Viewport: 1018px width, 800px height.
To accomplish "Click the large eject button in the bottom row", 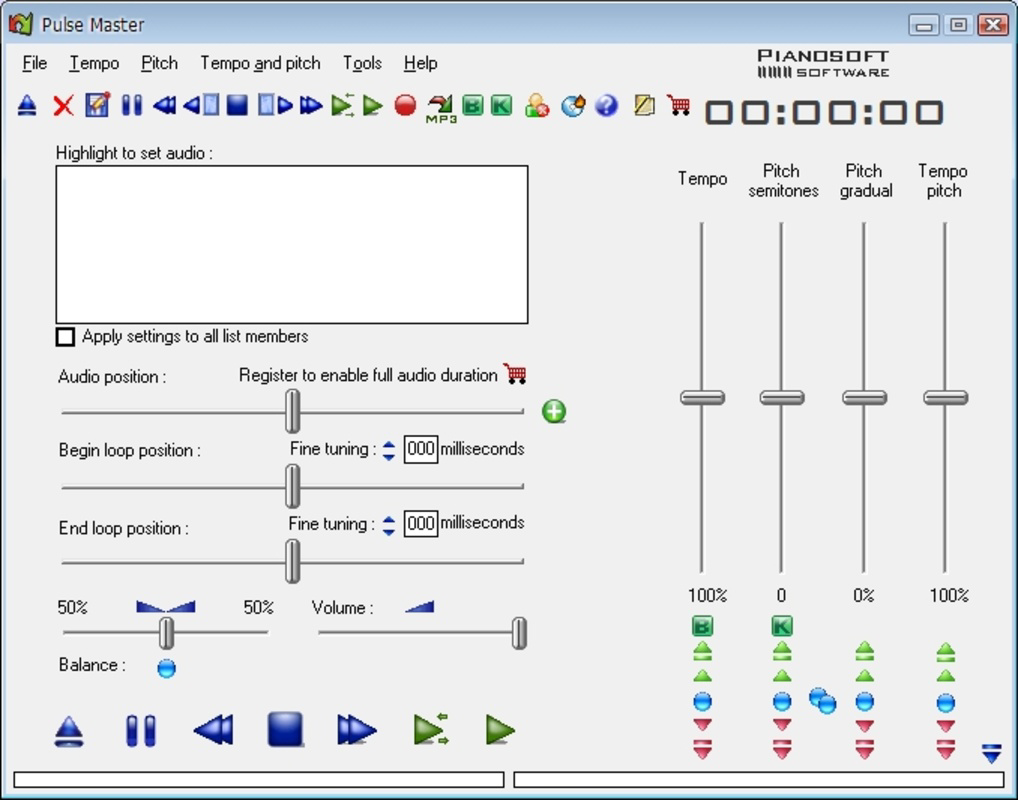I will point(69,731).
